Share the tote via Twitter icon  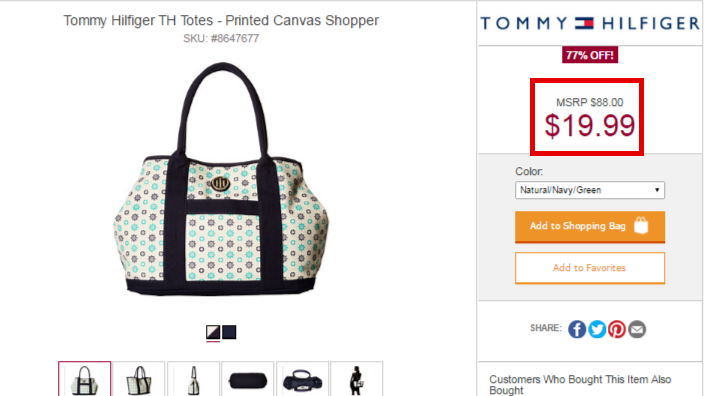597,329
